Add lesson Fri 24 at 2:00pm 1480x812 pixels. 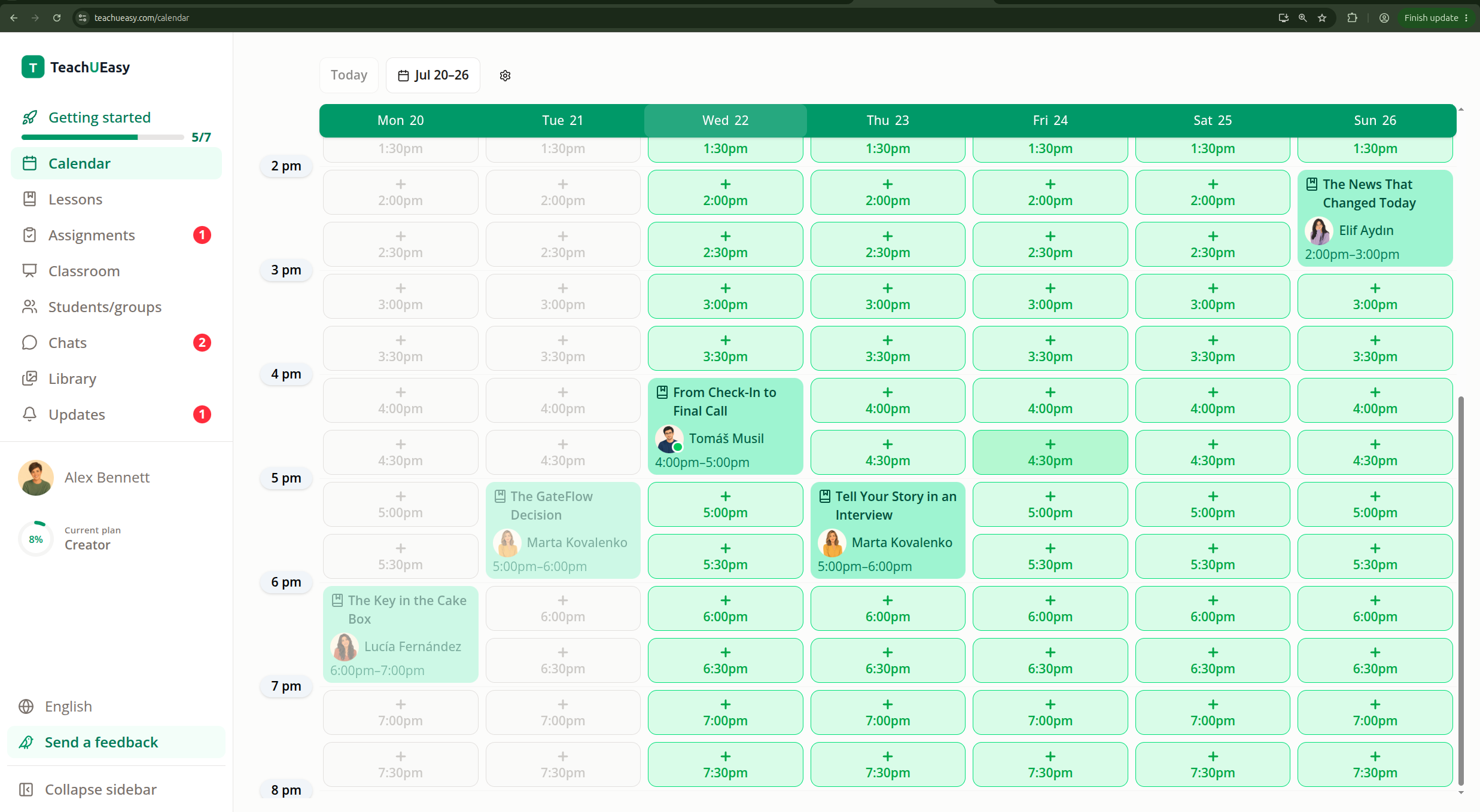(x=1050, y=193)
